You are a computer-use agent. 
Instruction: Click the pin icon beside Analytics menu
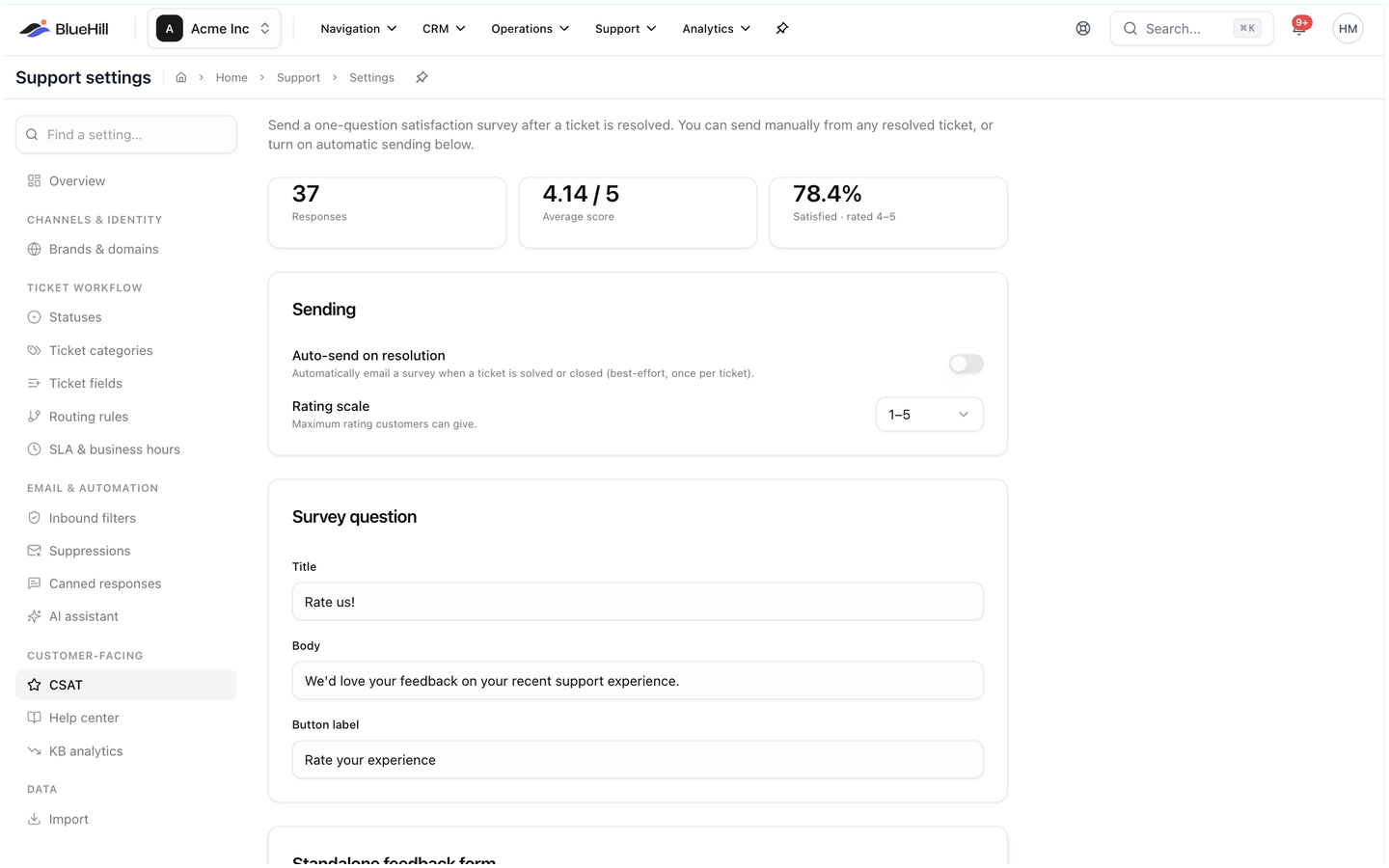(782, 29)
